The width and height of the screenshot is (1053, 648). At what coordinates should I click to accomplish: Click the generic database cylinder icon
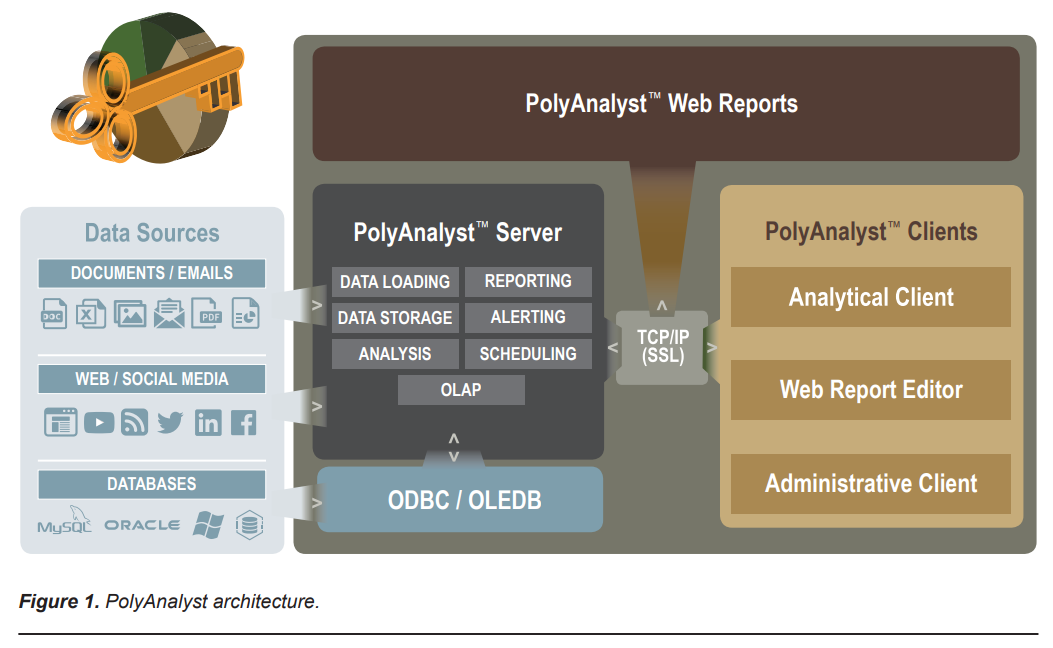click(249, 524)
